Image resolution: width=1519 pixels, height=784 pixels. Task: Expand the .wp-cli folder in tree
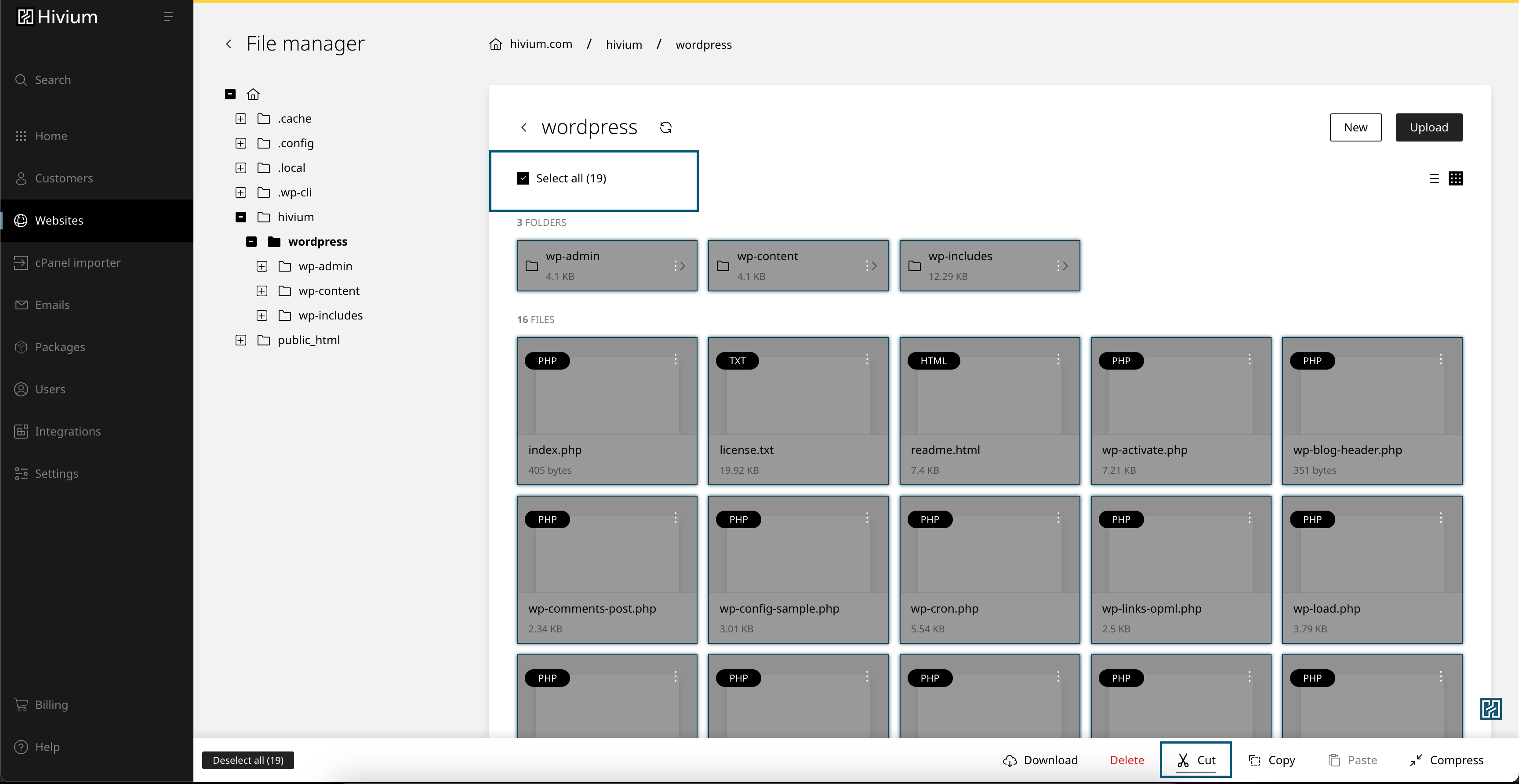(240, 193)
